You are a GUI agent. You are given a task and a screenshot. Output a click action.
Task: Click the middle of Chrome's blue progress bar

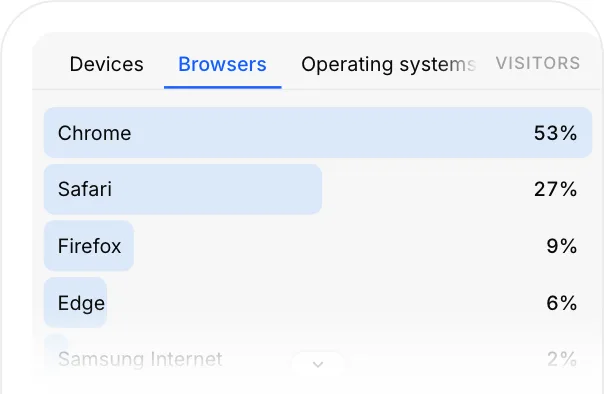tap(318, 132)
